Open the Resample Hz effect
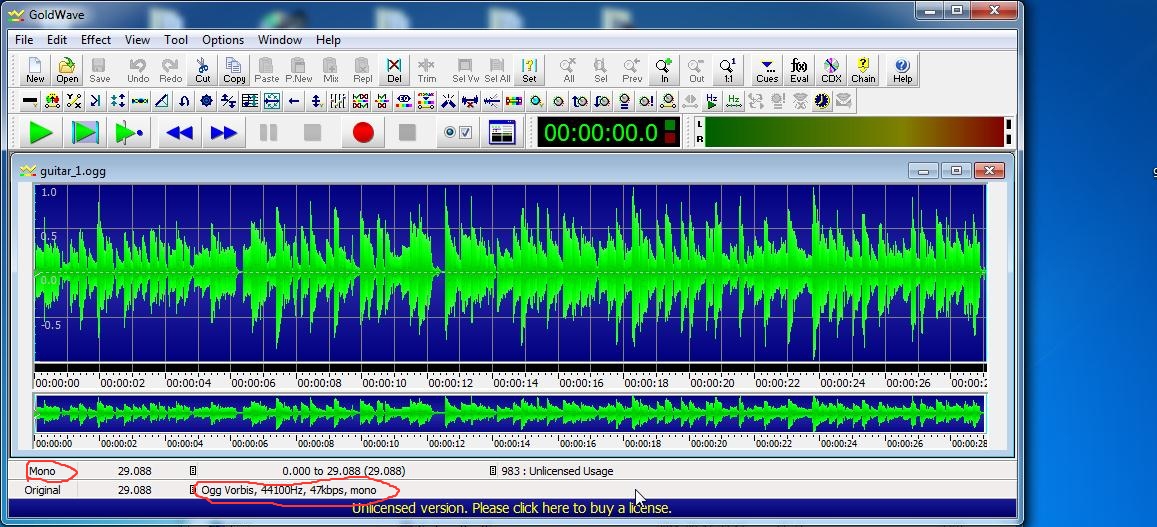This screenshot has width=1157, height=527. (x=733, y=101)
